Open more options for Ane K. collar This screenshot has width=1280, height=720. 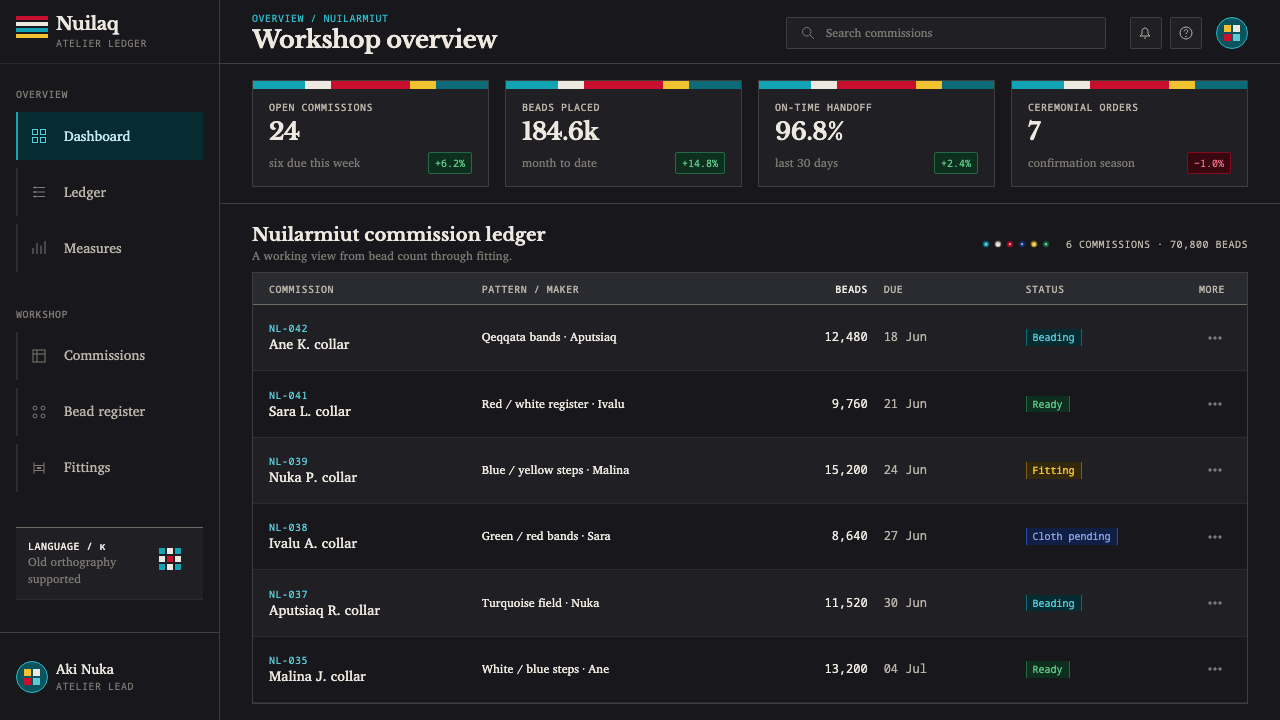[1215, 338]
